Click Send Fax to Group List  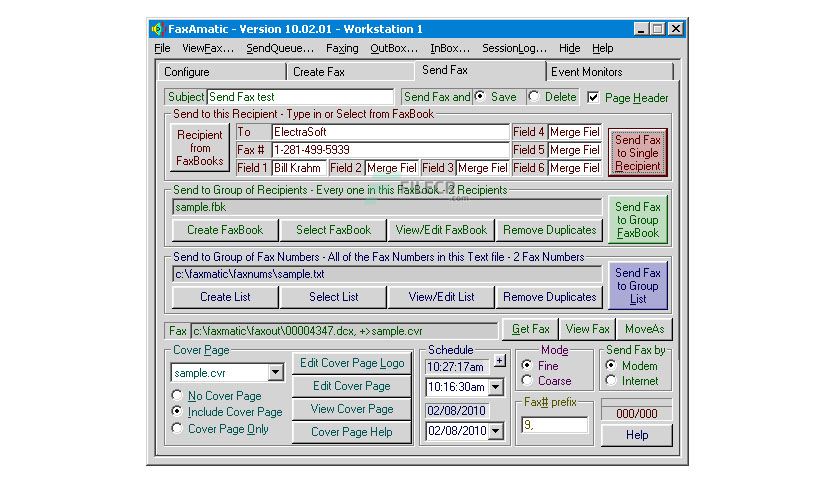pyautogui.click(x=638, y=286)
